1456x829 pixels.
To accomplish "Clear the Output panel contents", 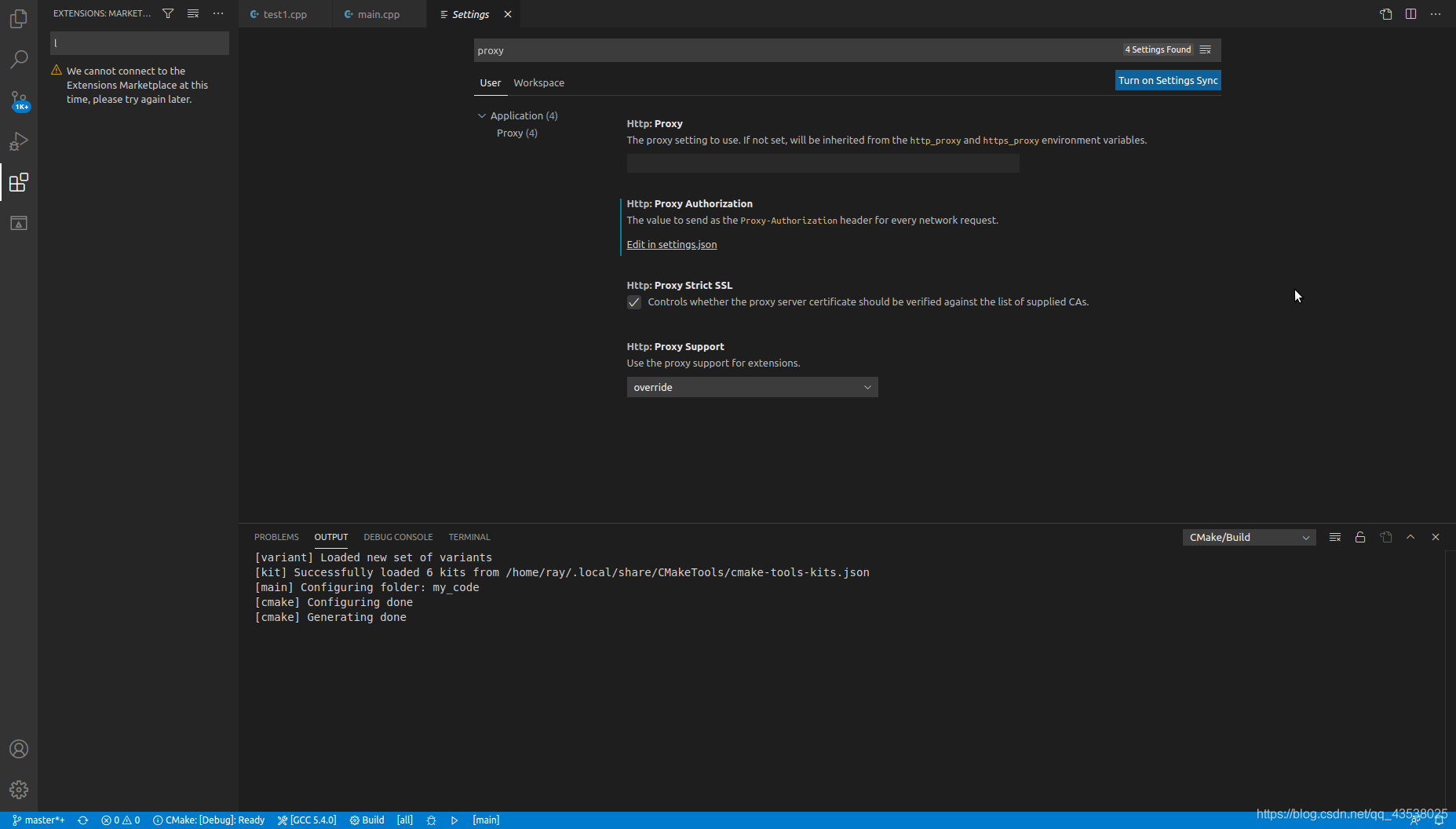I will 1334,537.
